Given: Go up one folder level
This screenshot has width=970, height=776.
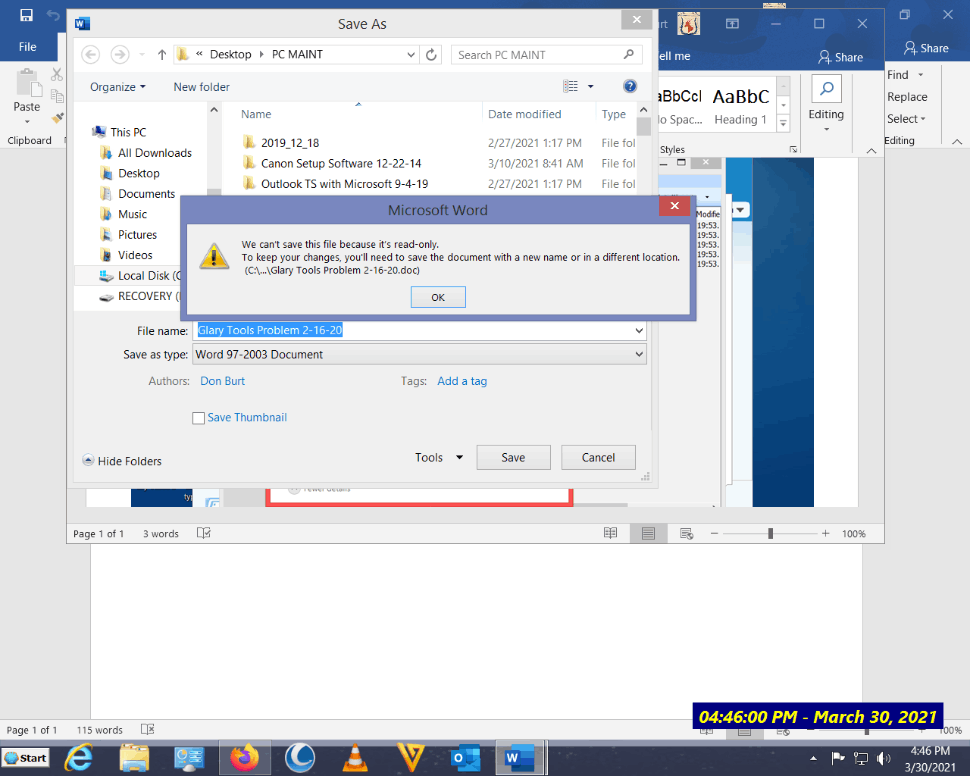Looking at the screenshot, I should pos(161,54).
